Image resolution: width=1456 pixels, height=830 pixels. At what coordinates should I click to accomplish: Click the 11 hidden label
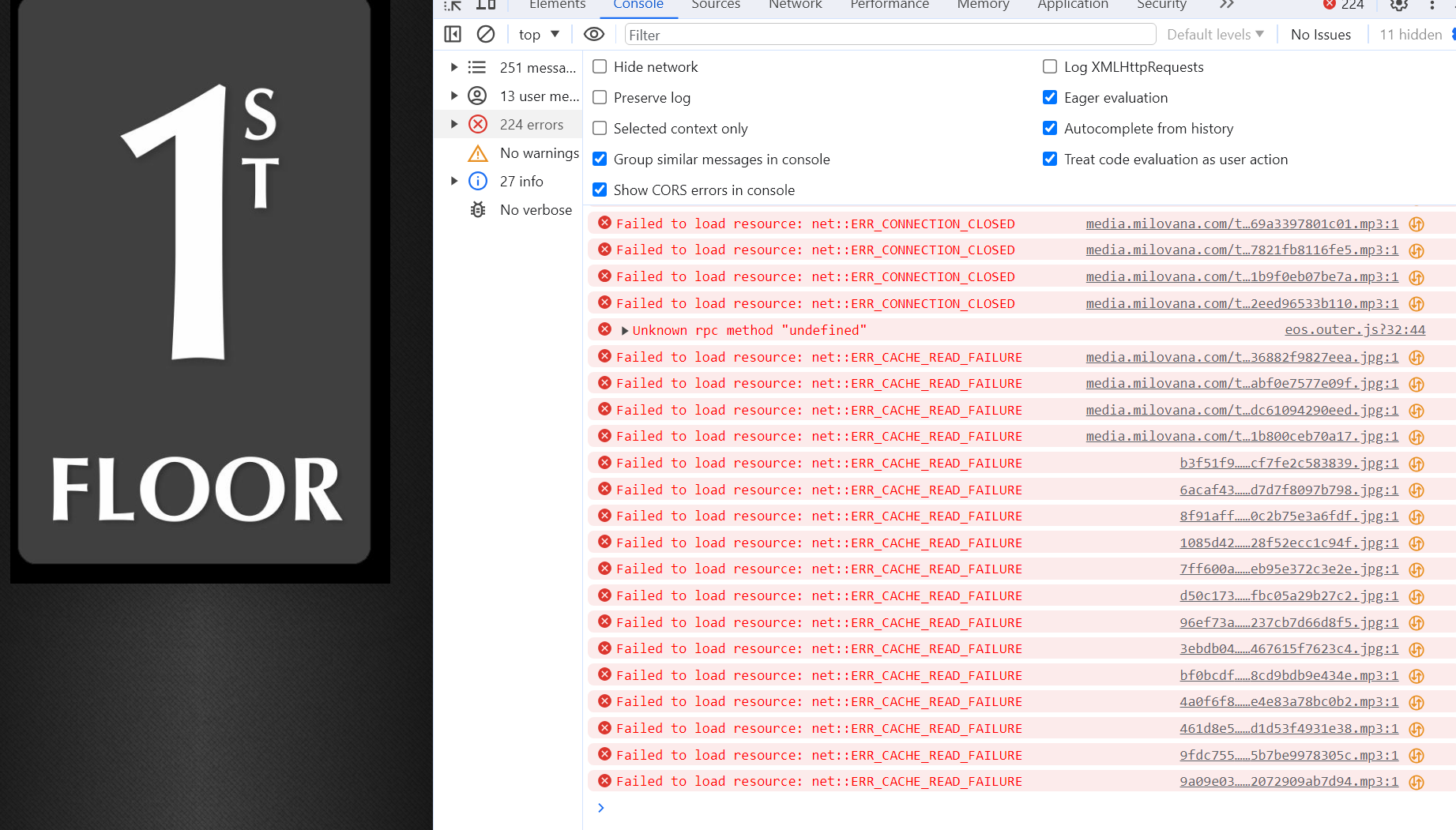point(1411,34)
